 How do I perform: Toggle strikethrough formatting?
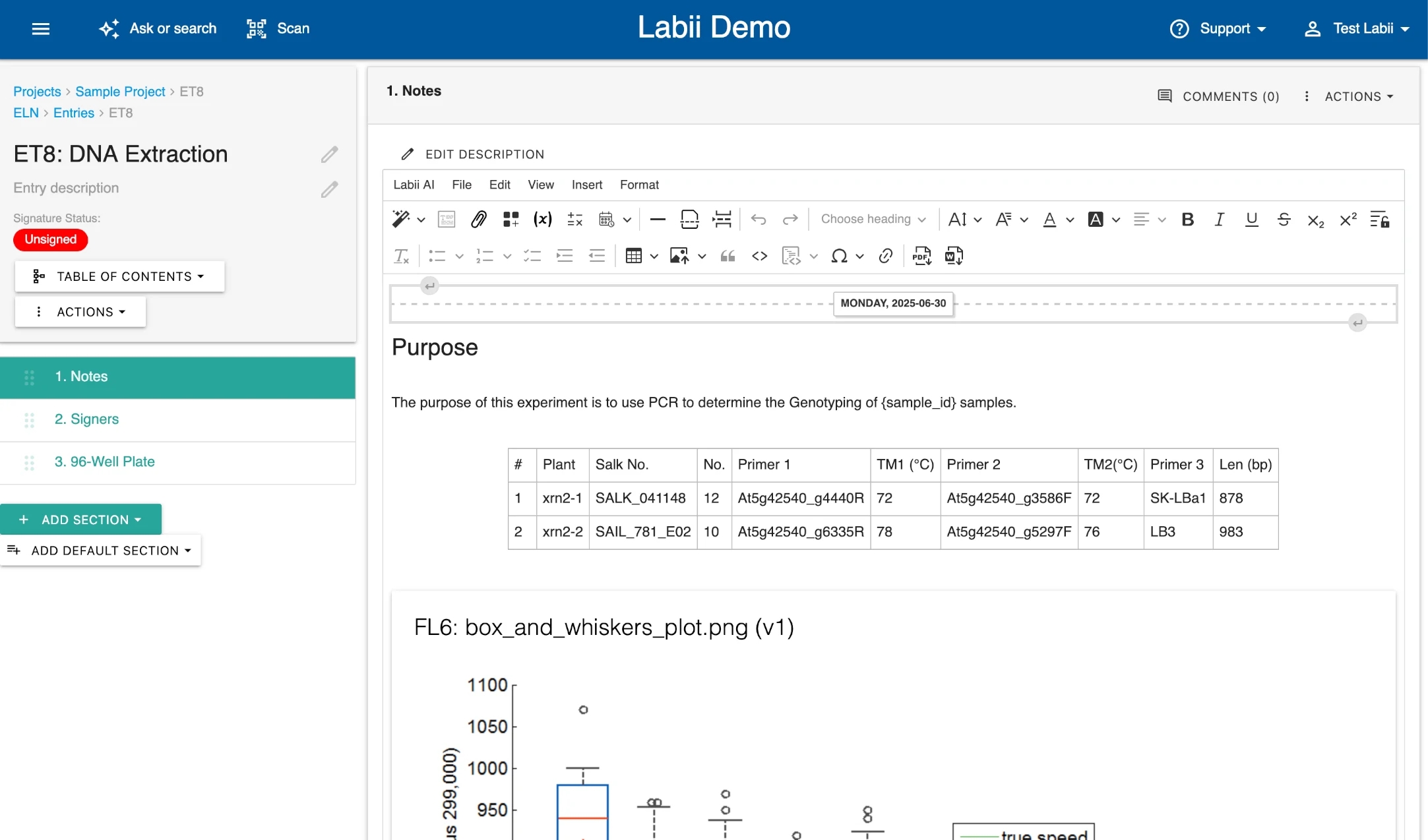(1284, 220)
